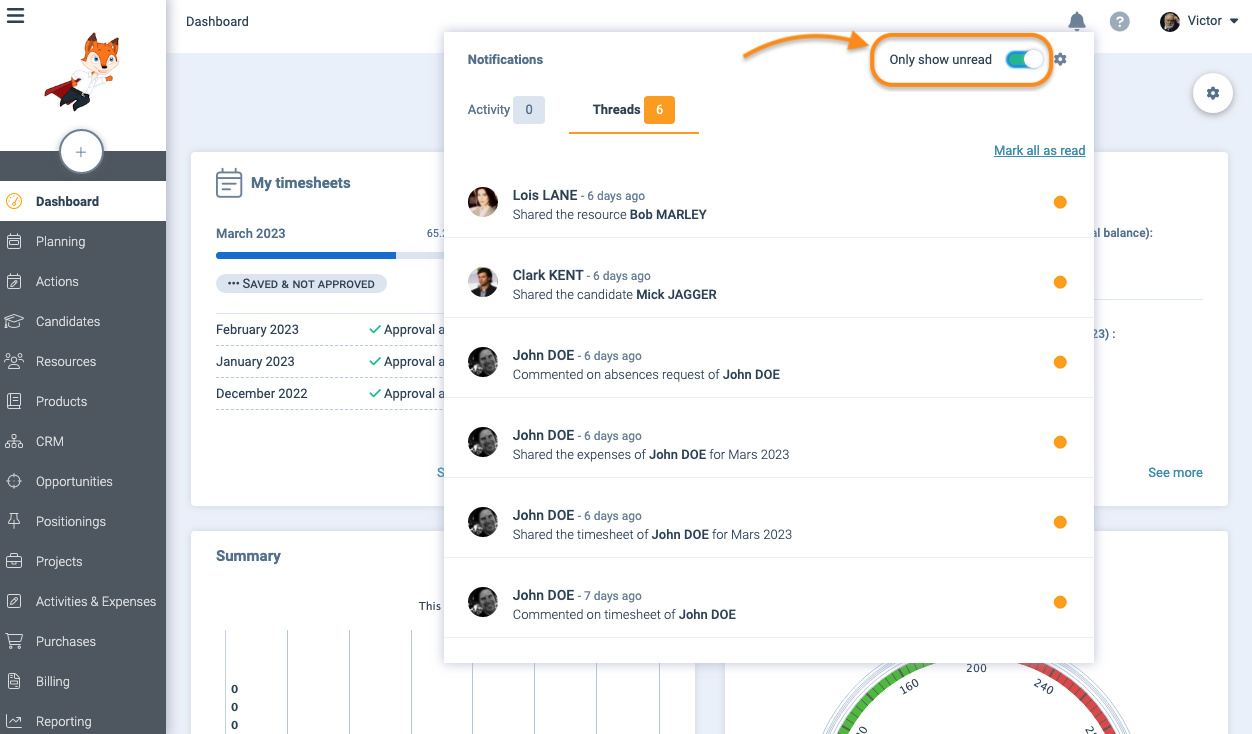Click the Products icon in sidebar

[x=14, y=401]
